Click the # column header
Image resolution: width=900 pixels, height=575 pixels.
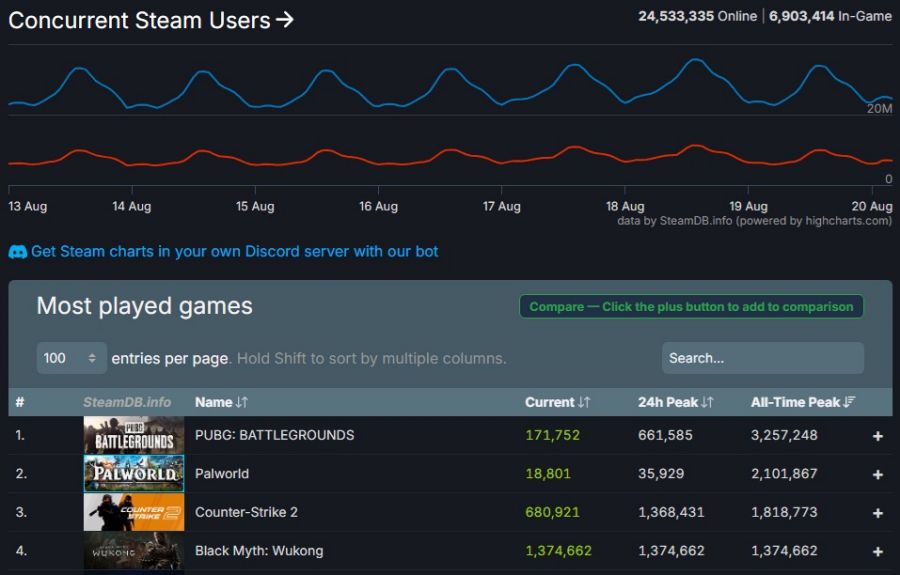20,402
